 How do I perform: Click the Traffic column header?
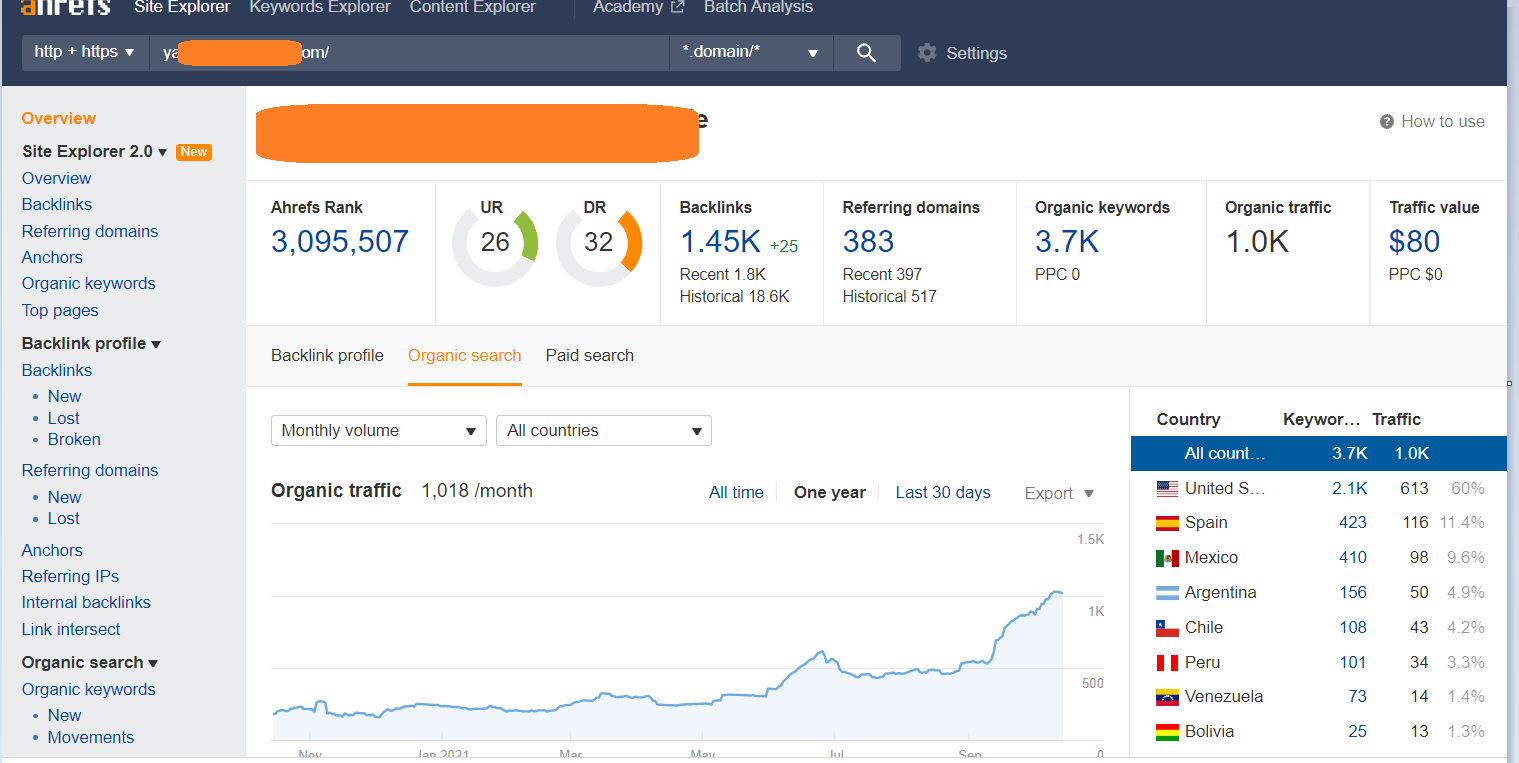point(1396,420)
